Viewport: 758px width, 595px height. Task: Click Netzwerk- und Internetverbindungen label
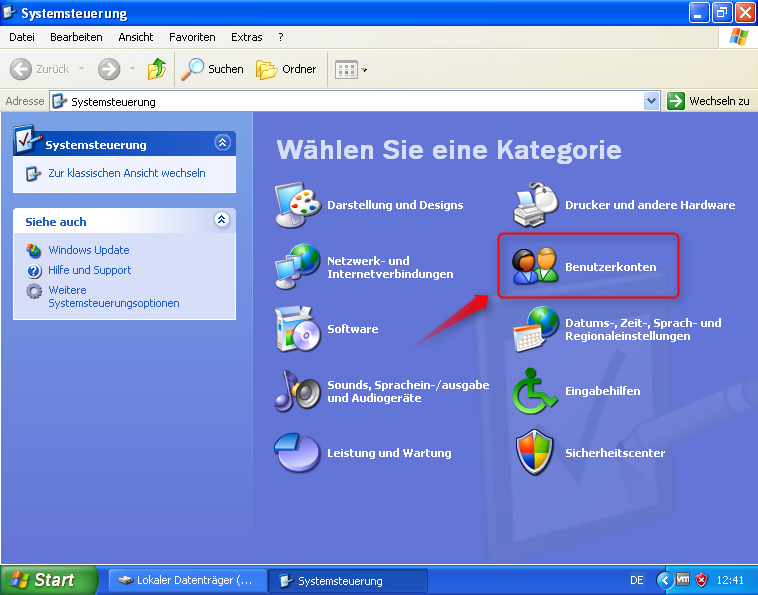point(390,267)
